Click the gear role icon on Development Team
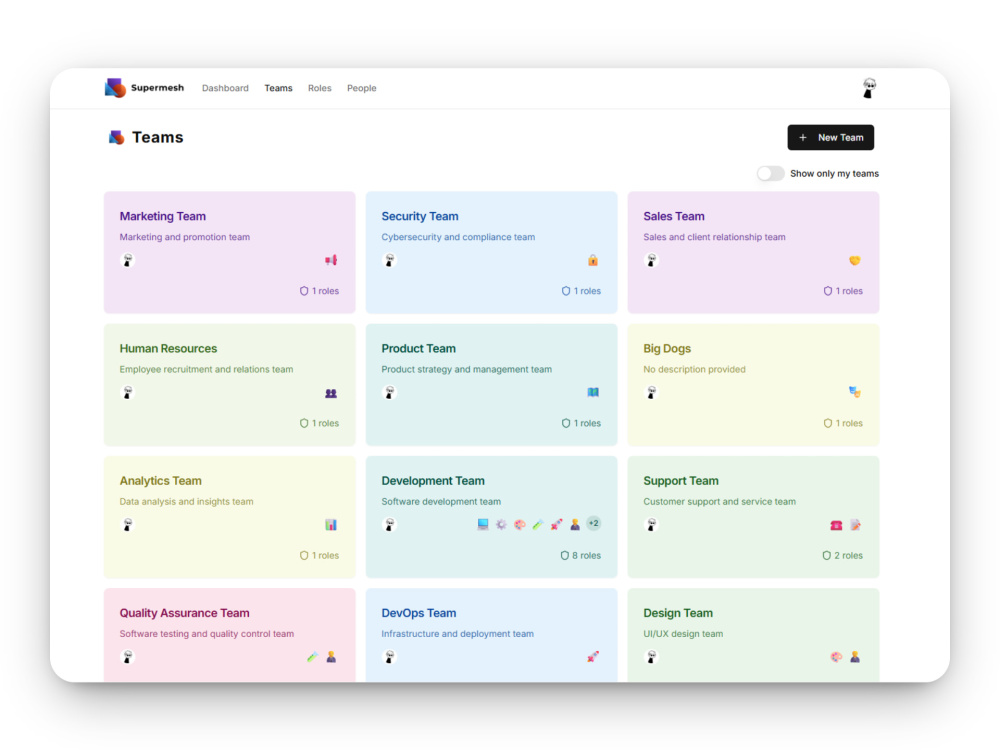Screen dimensions: 1000x750 (501, 524)
